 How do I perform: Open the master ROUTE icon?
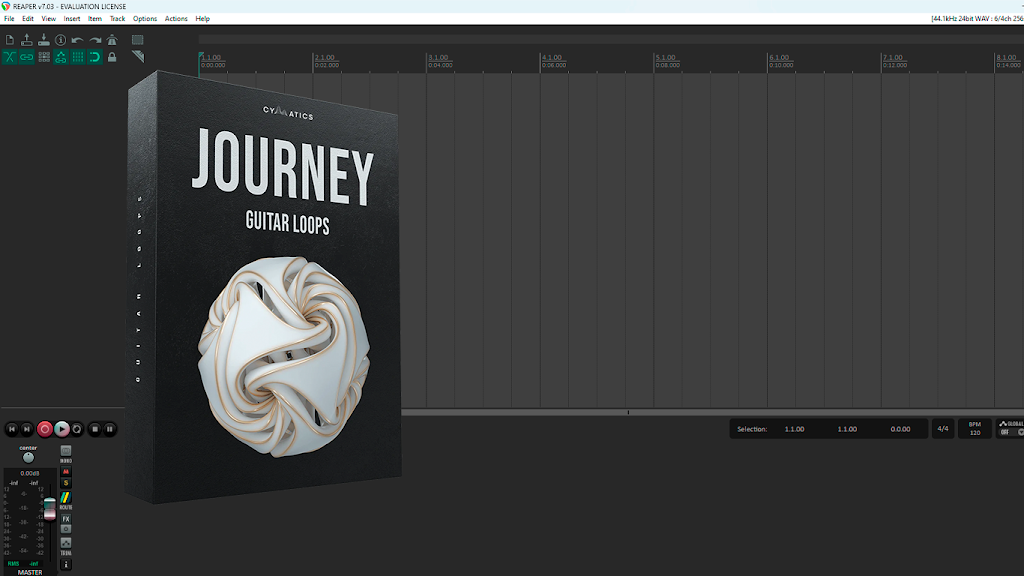[66, 498]
